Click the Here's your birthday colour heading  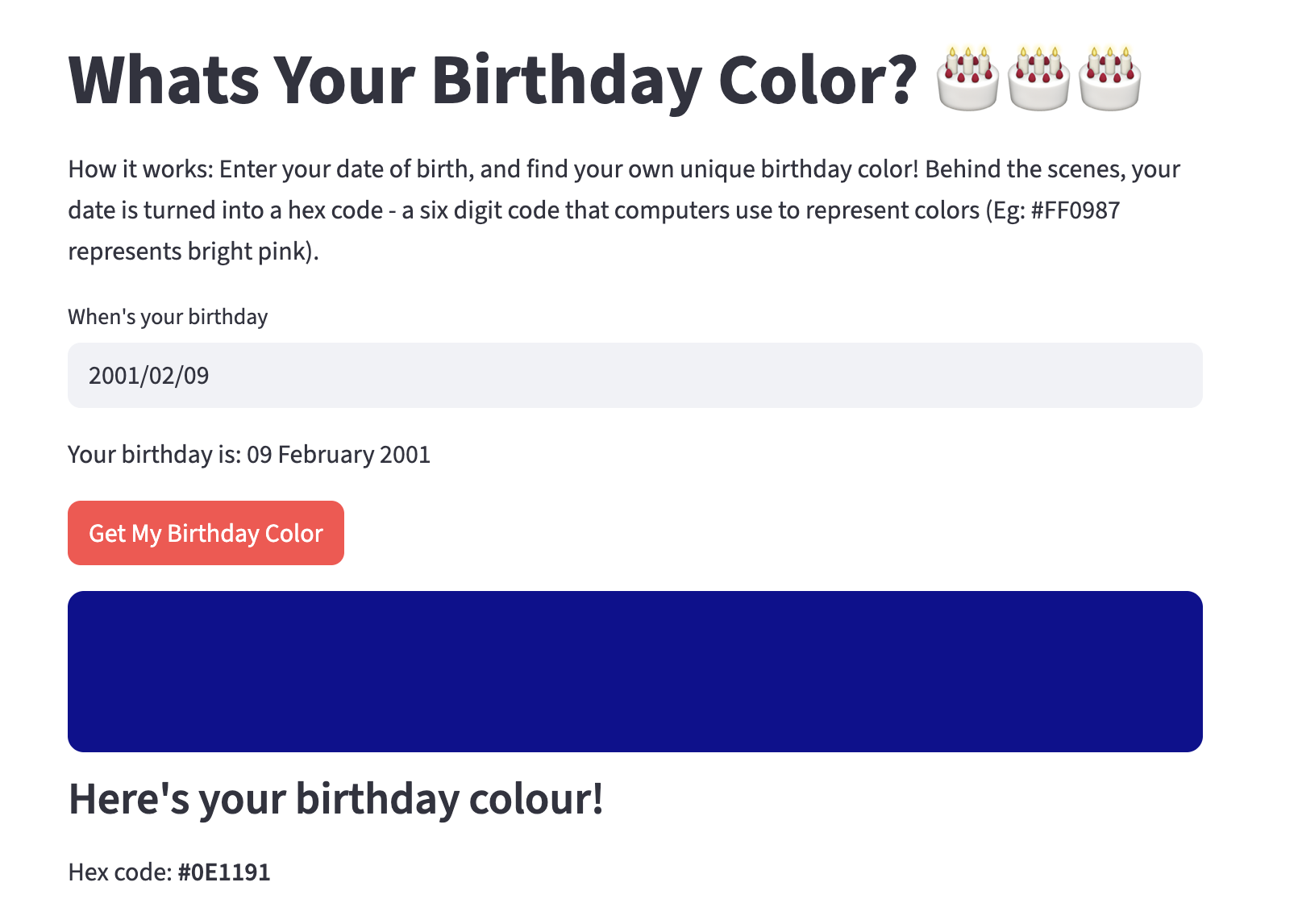click(x=336, y=799)
